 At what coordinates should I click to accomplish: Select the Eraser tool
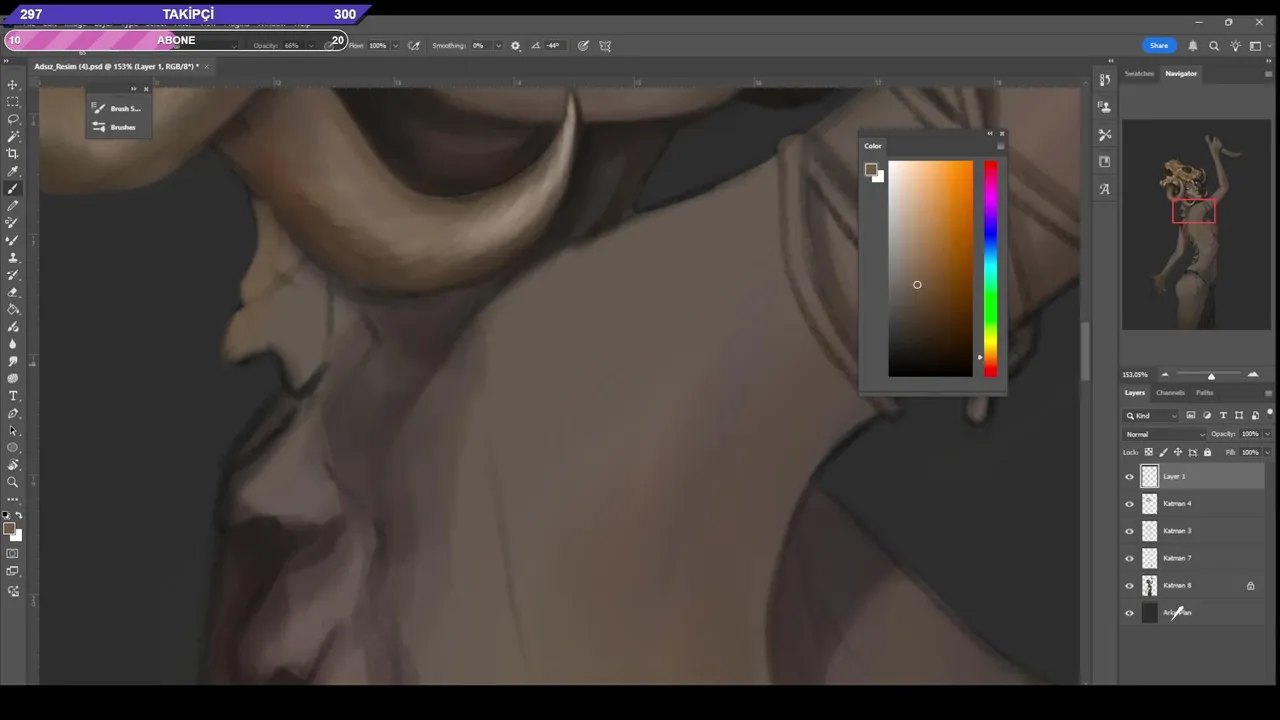tap(13, 292)
